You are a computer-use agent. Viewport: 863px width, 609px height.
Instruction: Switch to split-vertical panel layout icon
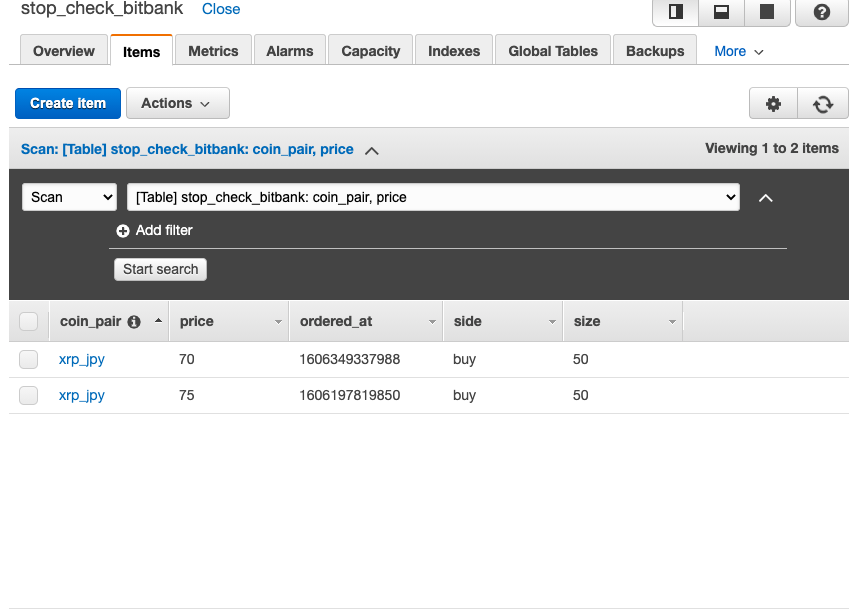pos(675,12)
